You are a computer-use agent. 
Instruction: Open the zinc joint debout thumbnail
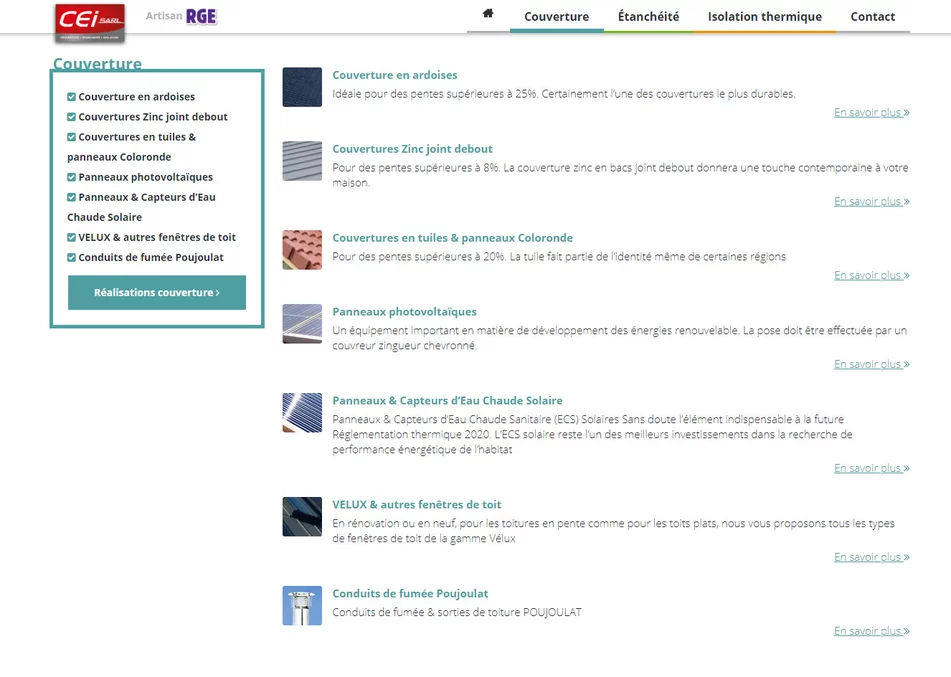302,161
